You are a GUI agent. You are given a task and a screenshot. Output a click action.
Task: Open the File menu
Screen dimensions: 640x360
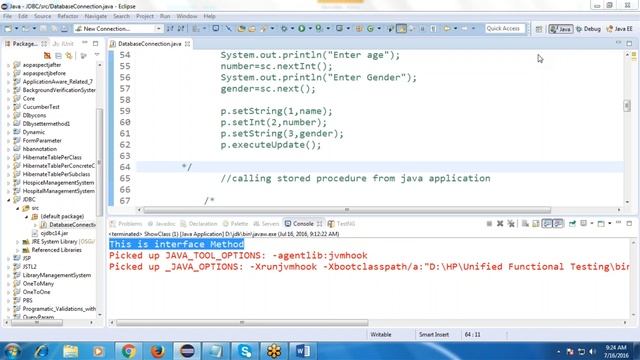click(x=7, y=16)
